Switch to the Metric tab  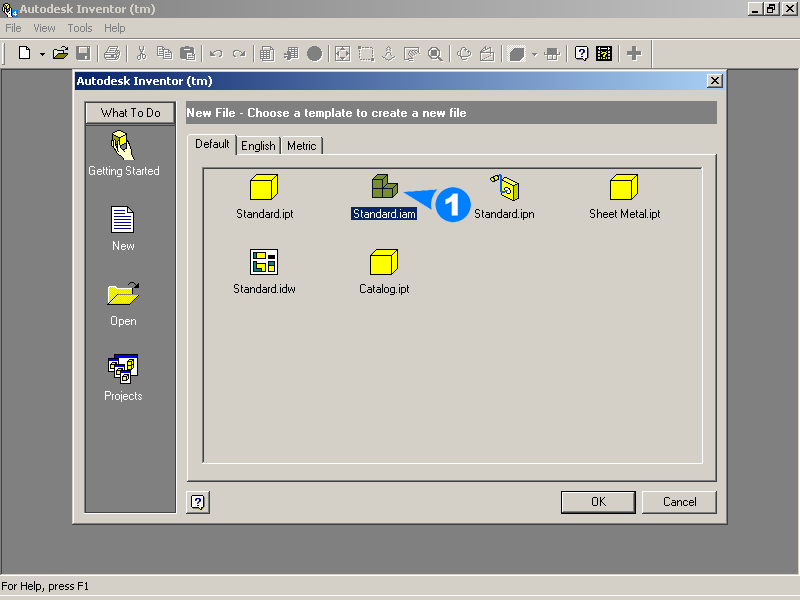pos(302,146)
